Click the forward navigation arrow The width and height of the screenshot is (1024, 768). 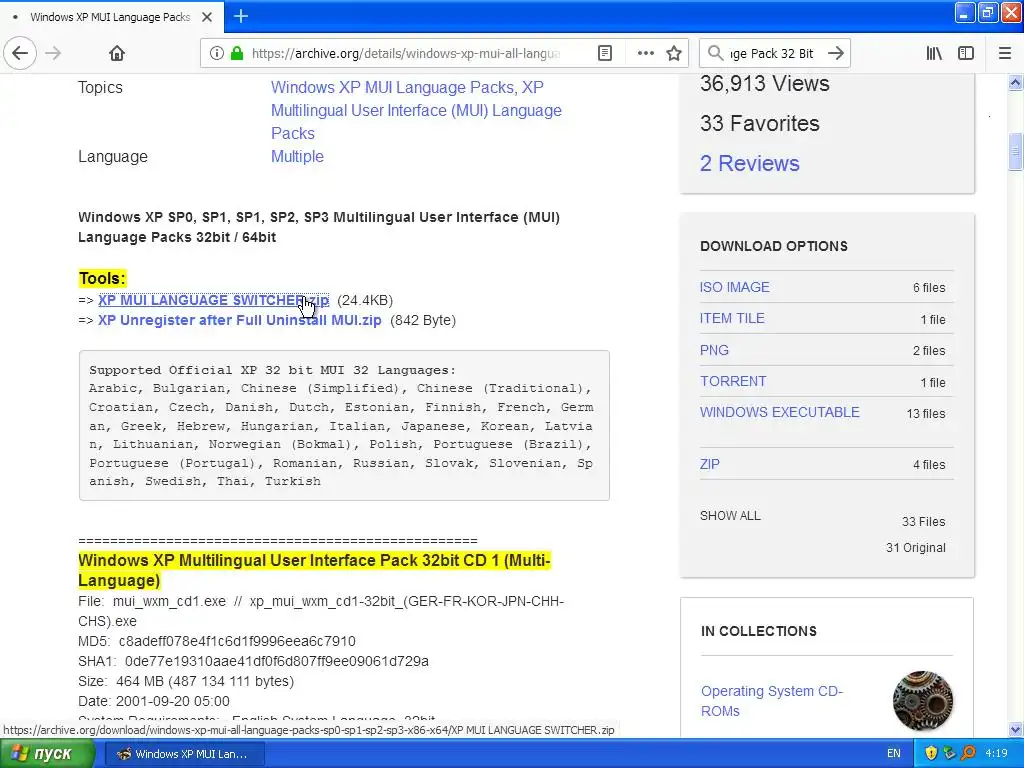pyautogui.click(x=54, y=53)
